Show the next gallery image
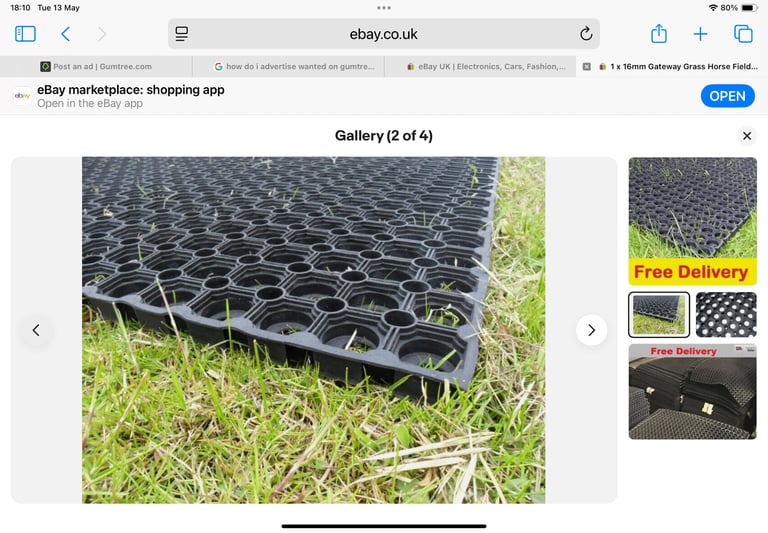Screen dimensions: 768x533 pos(591,330)
